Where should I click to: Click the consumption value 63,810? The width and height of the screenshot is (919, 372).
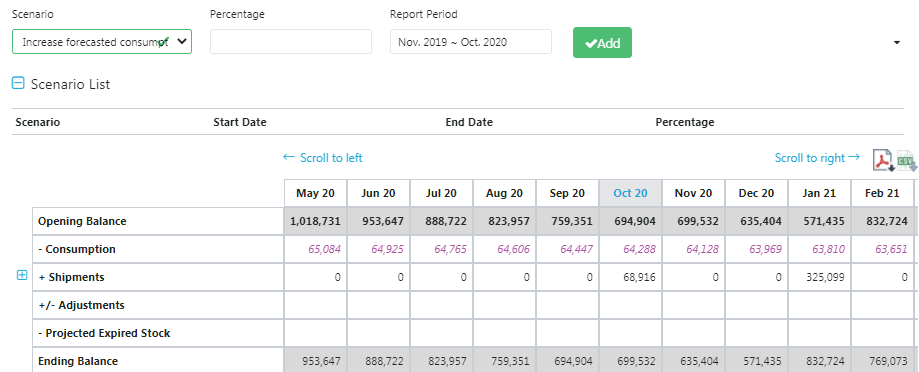tap(828, 249)
